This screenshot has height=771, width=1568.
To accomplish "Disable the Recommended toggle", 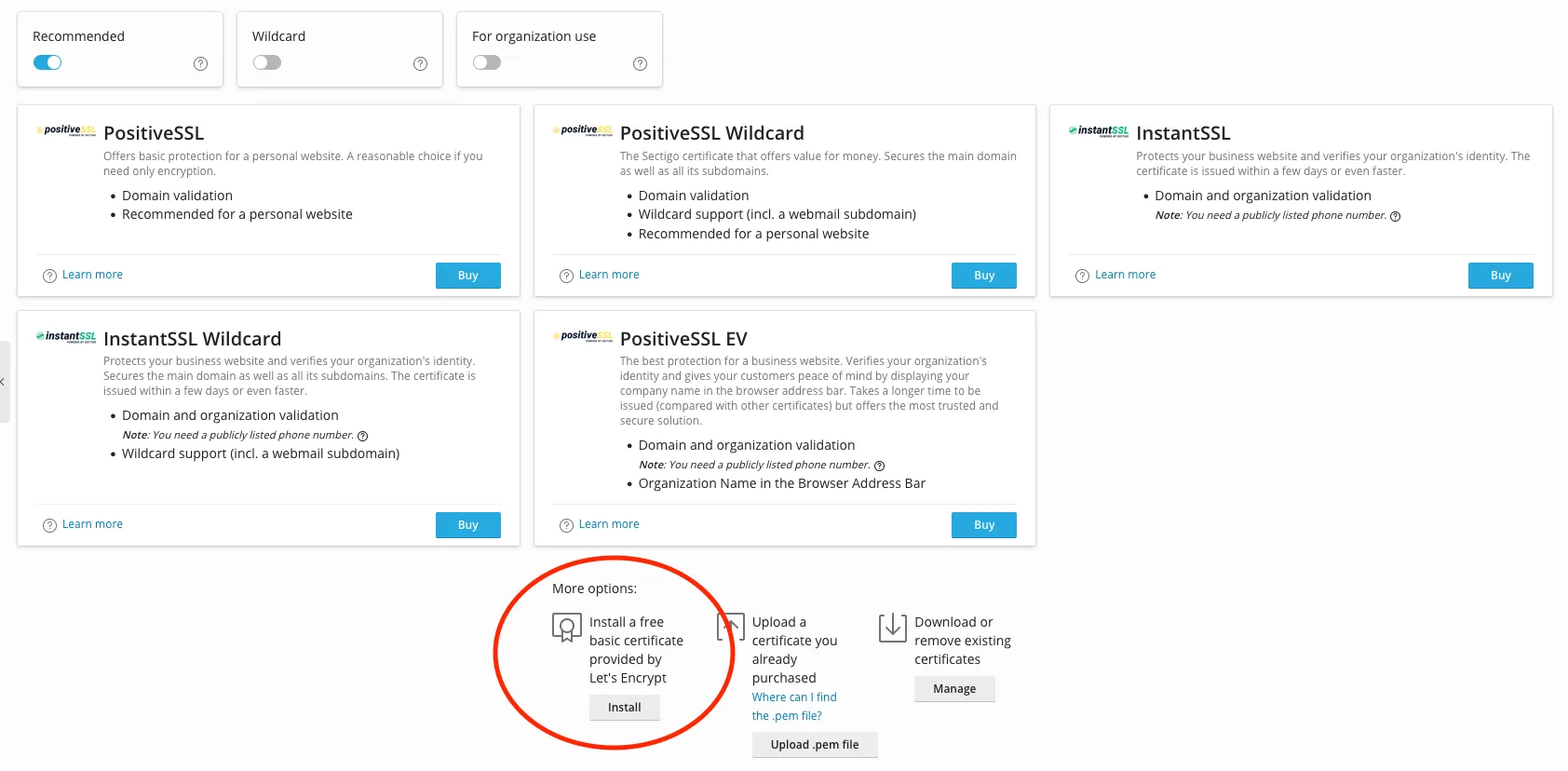I will coord(47,62).
